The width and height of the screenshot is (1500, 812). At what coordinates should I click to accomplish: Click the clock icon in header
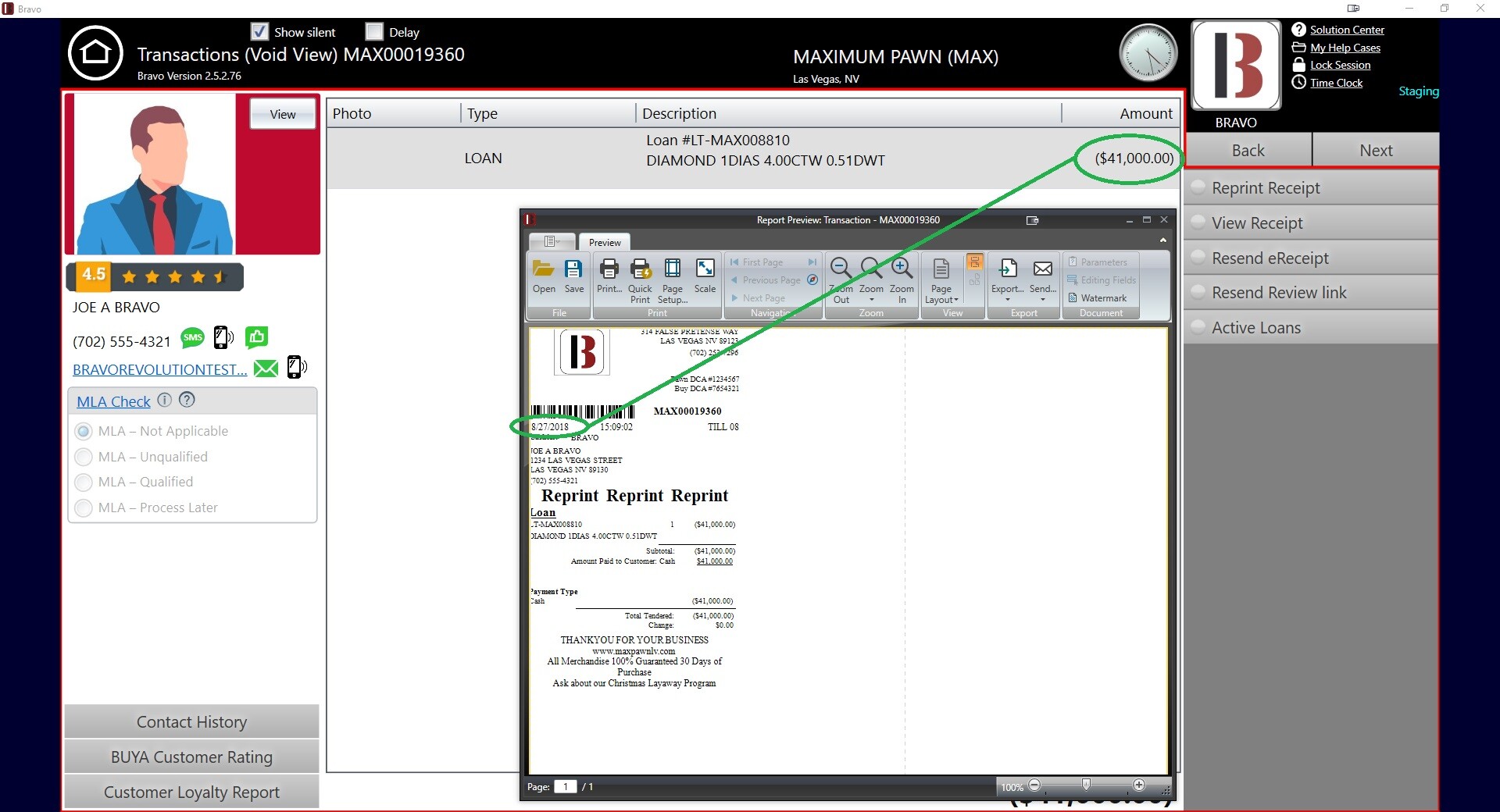pos(1148,53)
